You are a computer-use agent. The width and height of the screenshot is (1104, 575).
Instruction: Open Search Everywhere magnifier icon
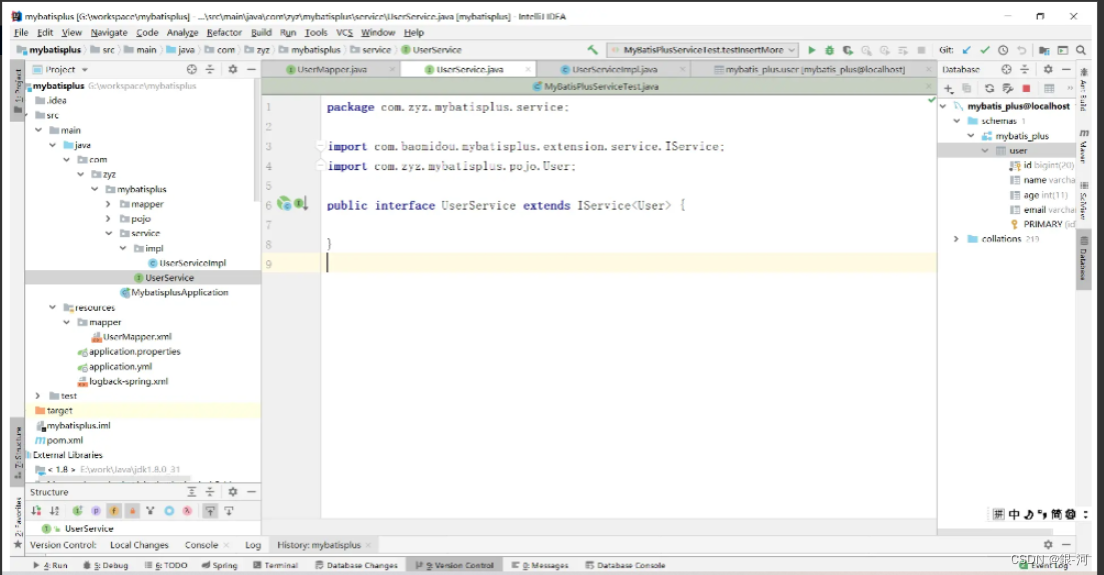coord(1081,50)
